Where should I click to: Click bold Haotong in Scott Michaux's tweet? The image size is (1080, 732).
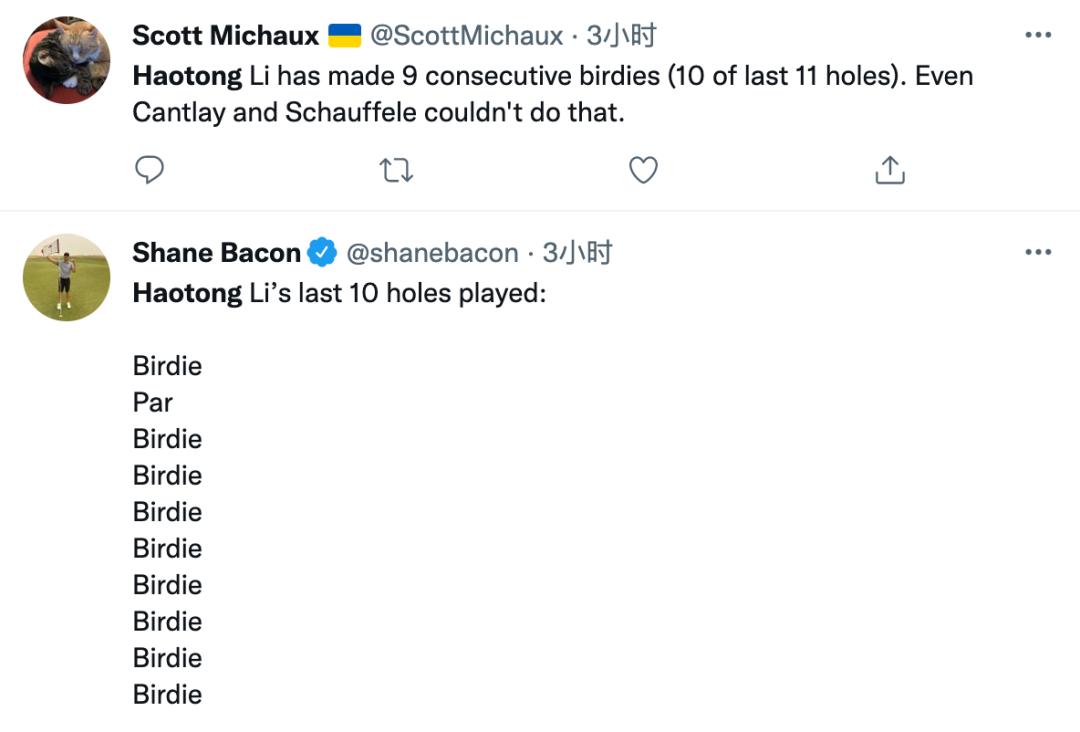(x=187, y=76)
